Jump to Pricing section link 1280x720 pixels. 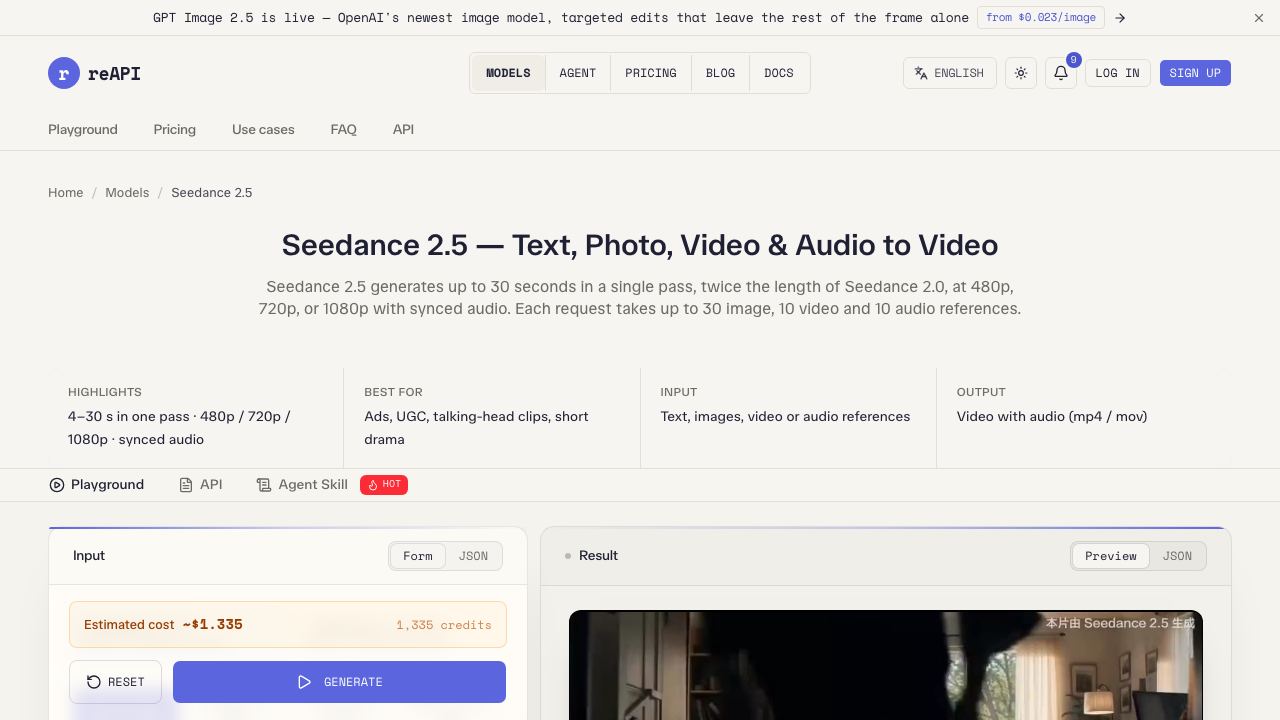pyautogui.click(x=175, y=129)
